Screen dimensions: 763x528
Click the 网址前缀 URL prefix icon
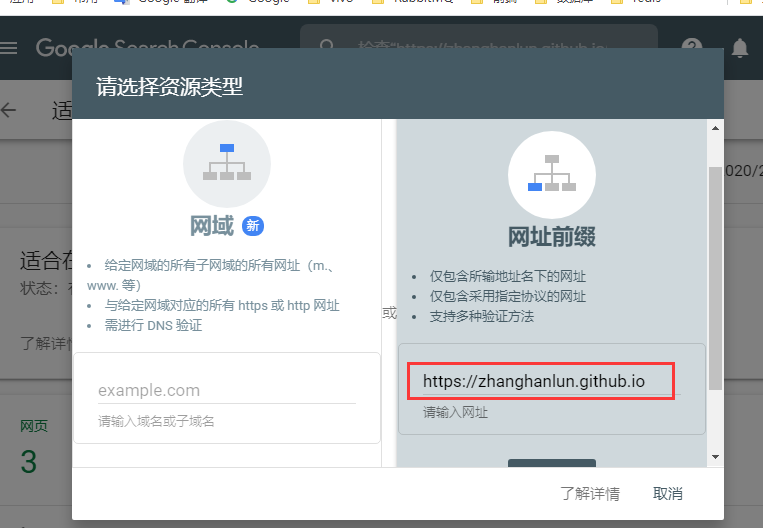pos(552,174)
